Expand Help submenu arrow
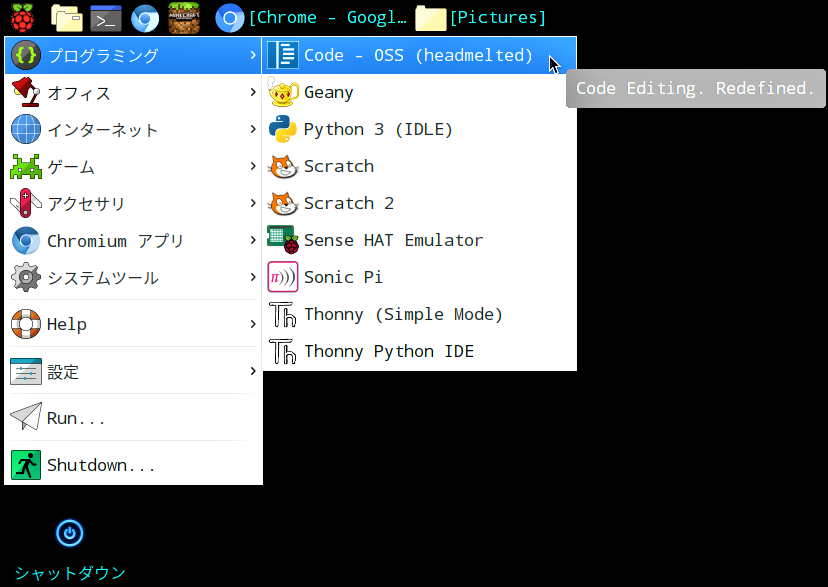828x587 pixels. (x=253, y=324)
